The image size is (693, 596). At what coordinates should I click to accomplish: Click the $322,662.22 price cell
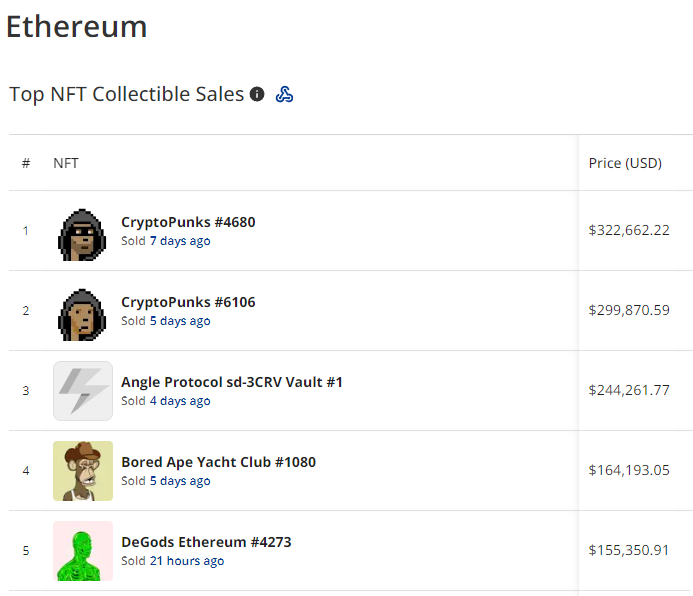point(629,230)
